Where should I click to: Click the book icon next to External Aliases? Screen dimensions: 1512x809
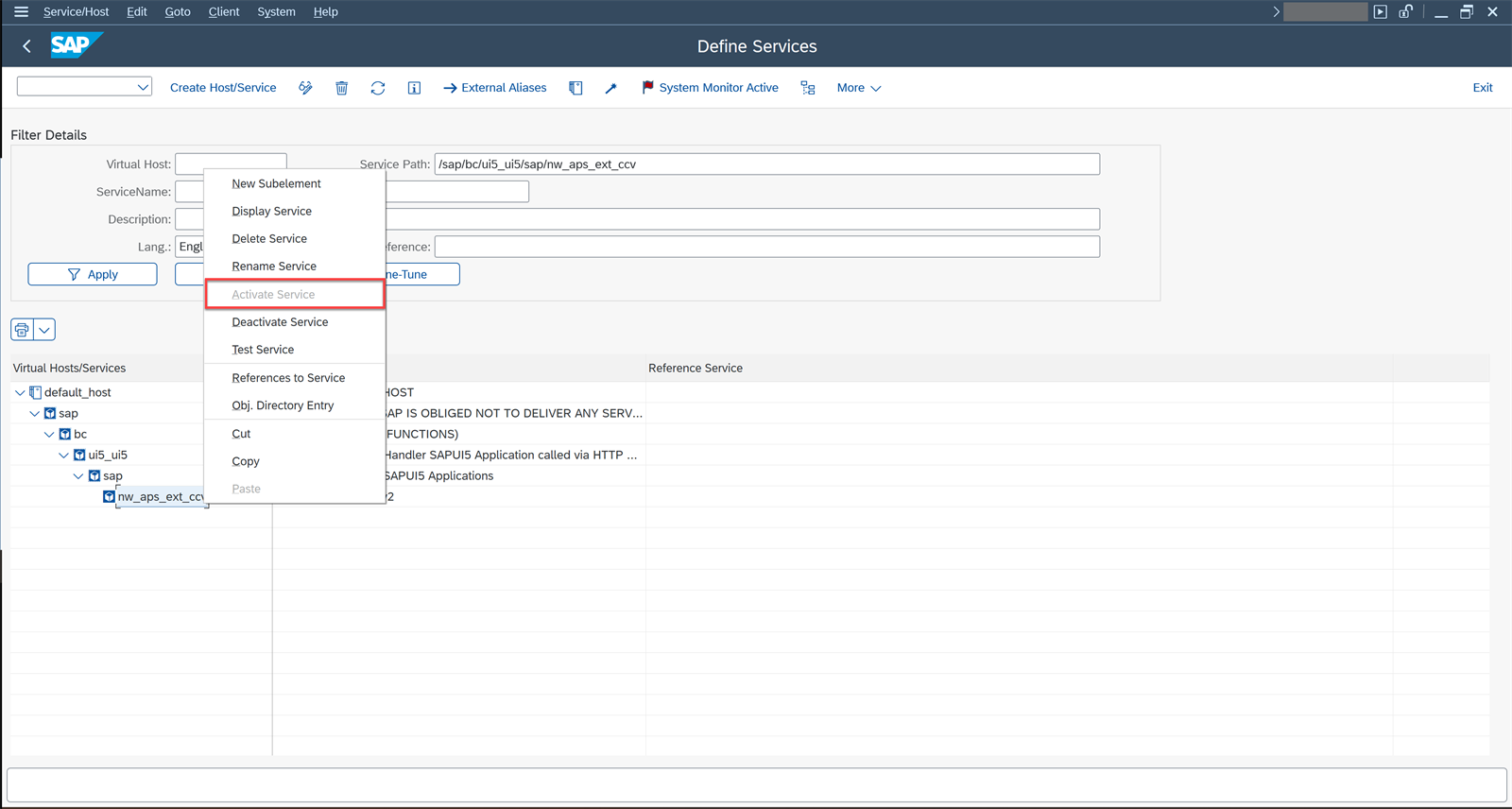click(x=576, y=88)
